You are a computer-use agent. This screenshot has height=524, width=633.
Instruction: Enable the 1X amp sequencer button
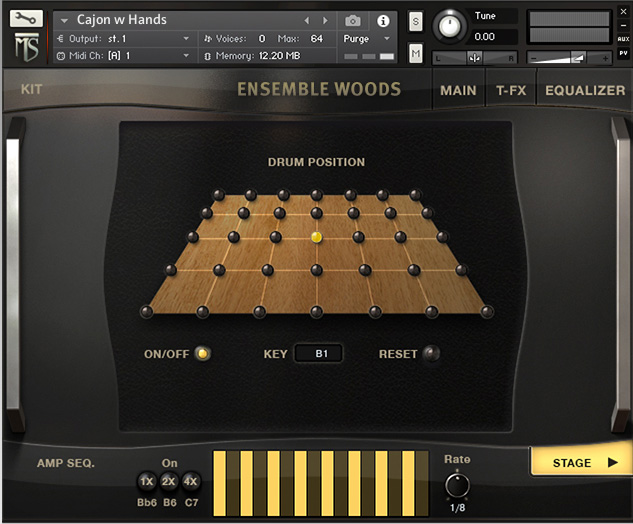pos(147,481)
